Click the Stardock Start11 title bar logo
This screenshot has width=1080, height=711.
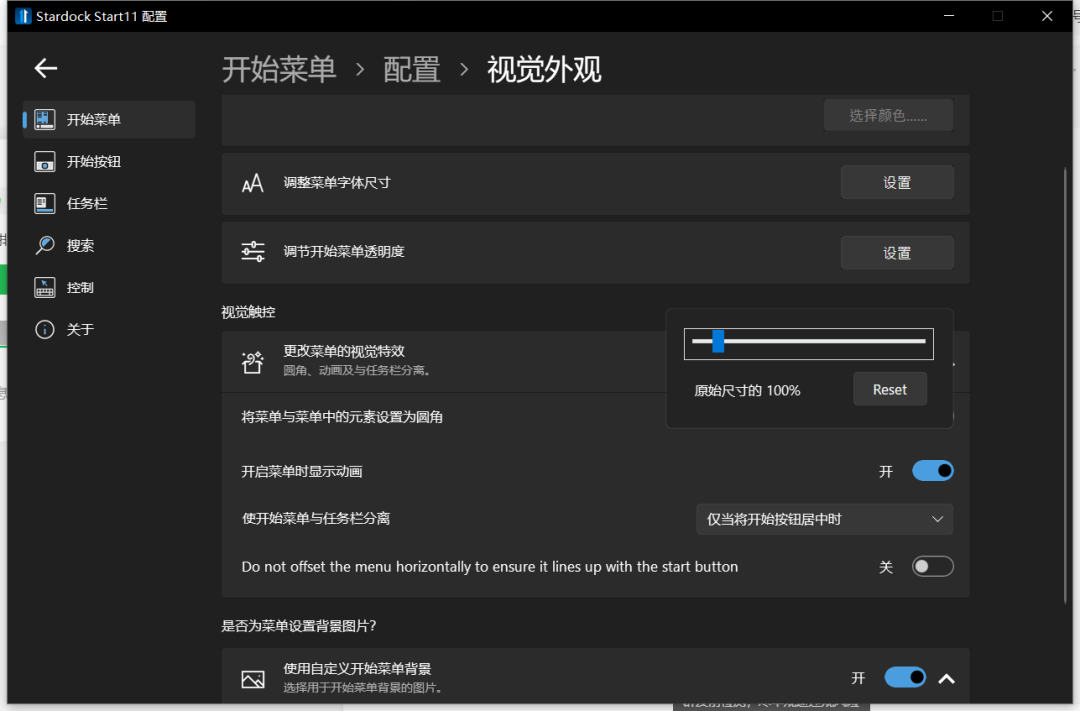(23, 16)
